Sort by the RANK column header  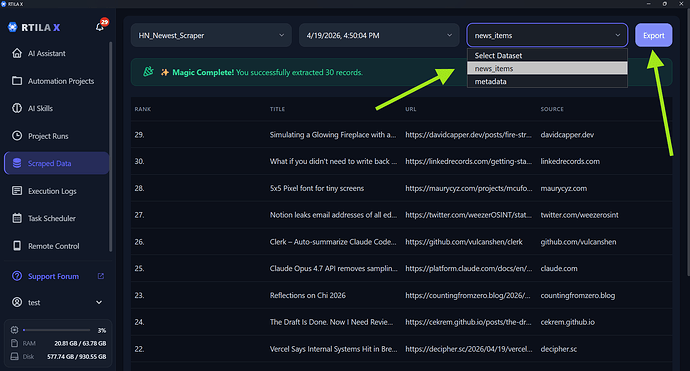(143, 109)
